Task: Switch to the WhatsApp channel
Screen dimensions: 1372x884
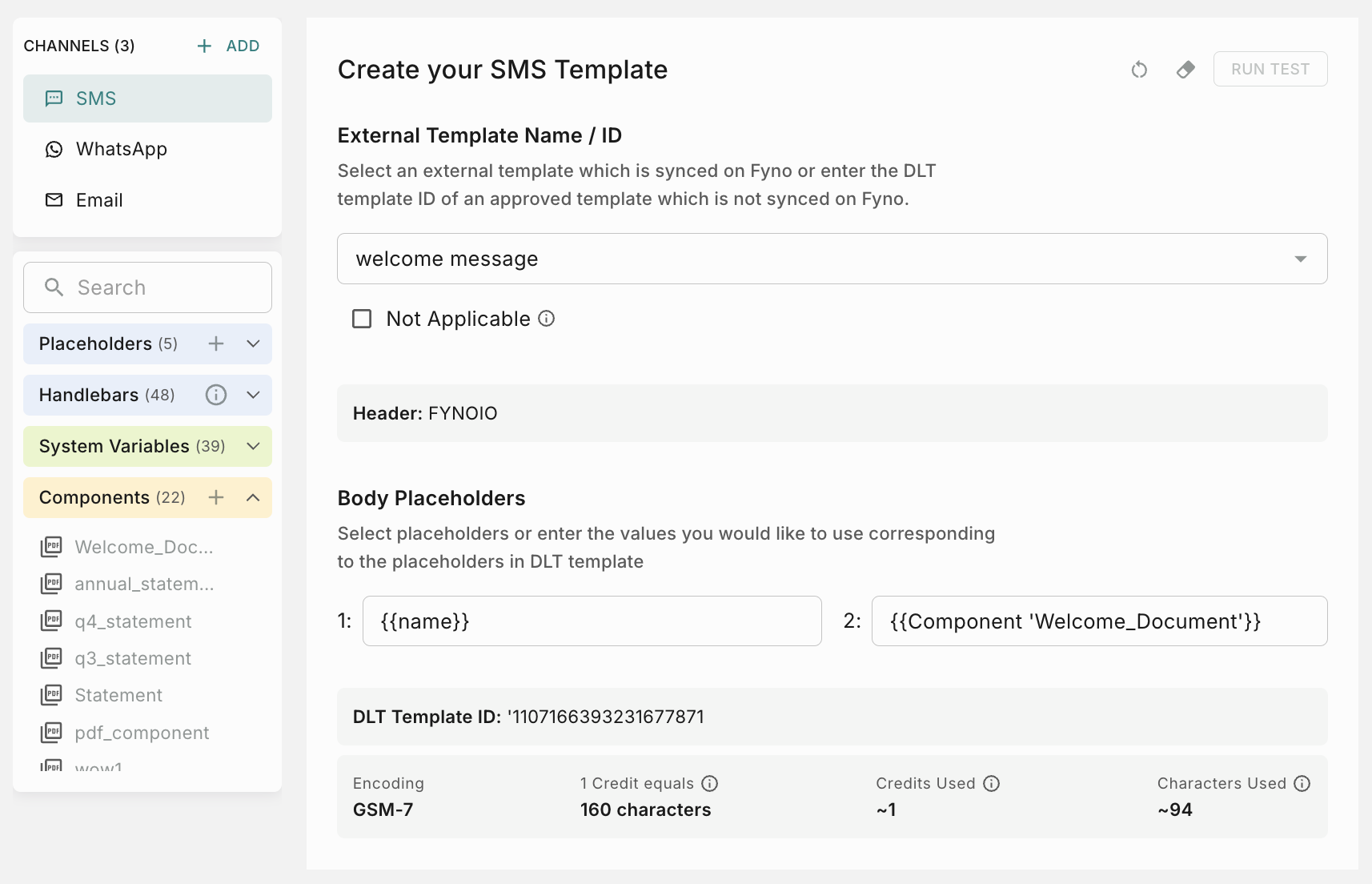Action: click(122, 150)
